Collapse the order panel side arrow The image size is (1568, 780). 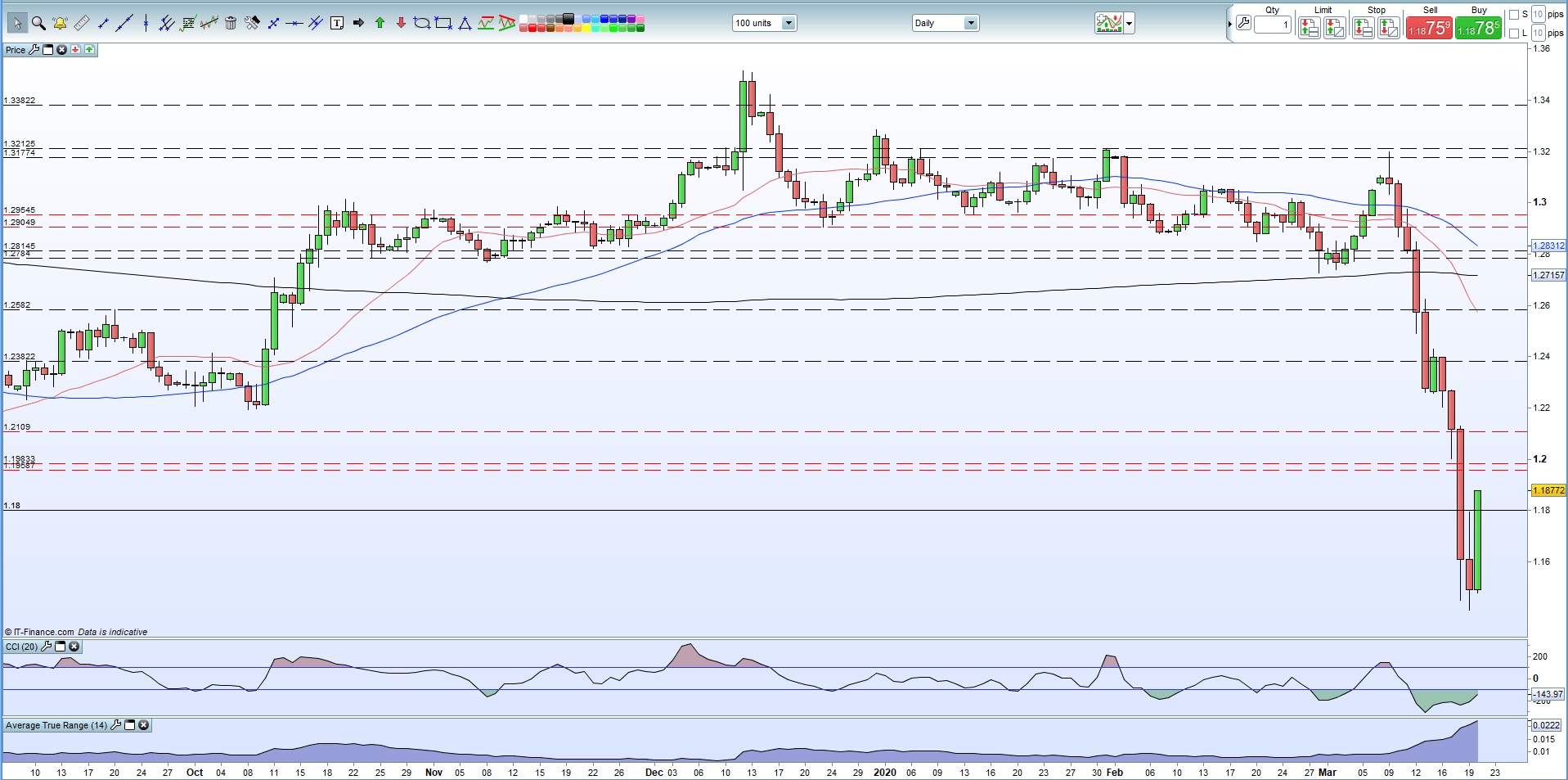click(1229, 24)
